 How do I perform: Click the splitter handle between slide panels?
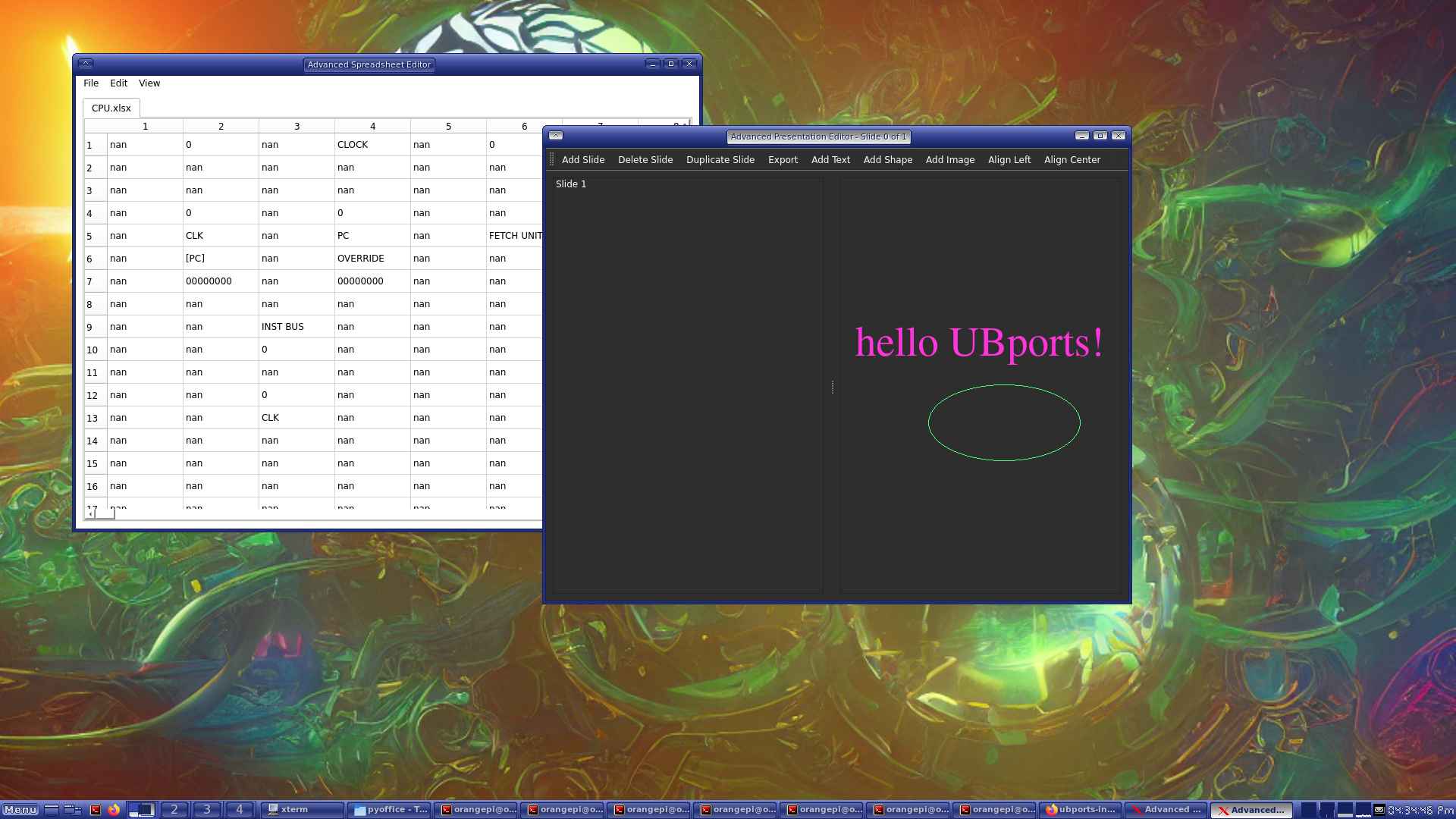coord(833,387)
